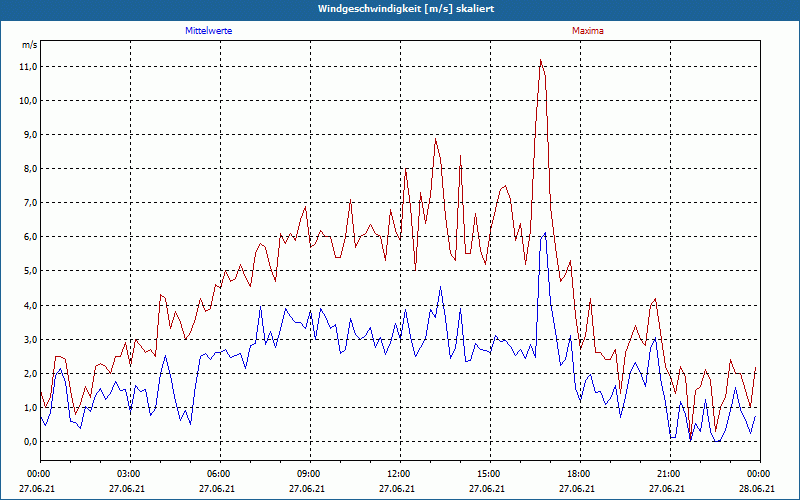Click the 27.06.21 date under 06:00
Image resolution: width=800 pixels, height=500 pixels.
coord(217,489)
